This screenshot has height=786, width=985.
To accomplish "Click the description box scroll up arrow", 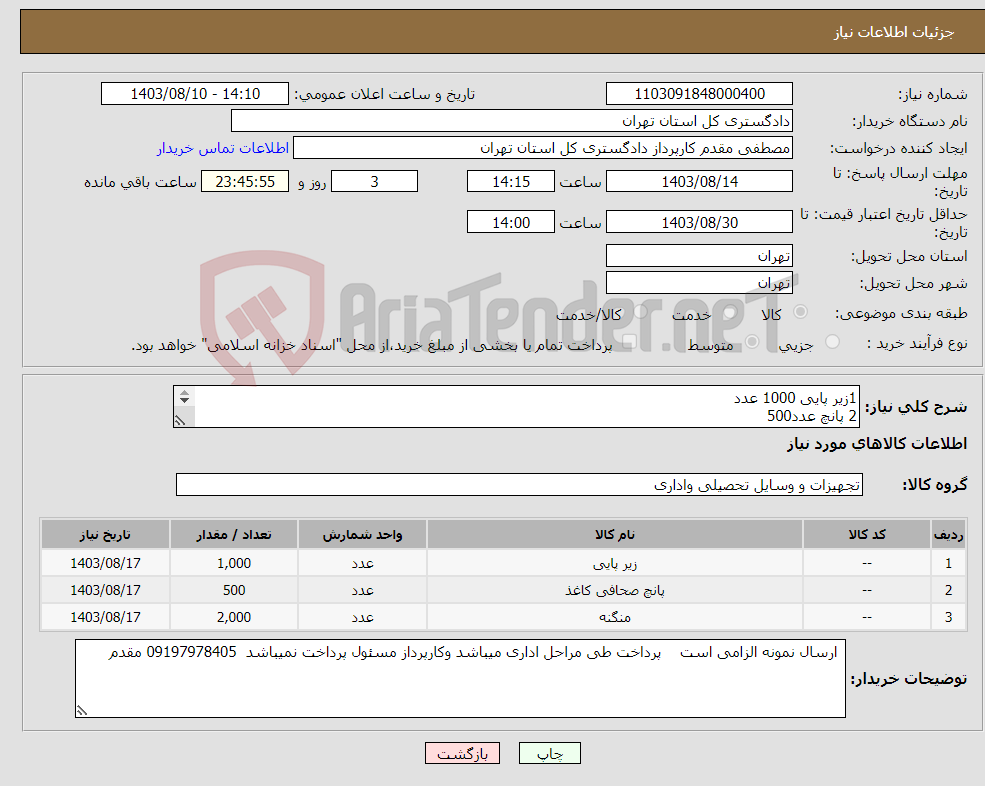I will click(184, 393).
